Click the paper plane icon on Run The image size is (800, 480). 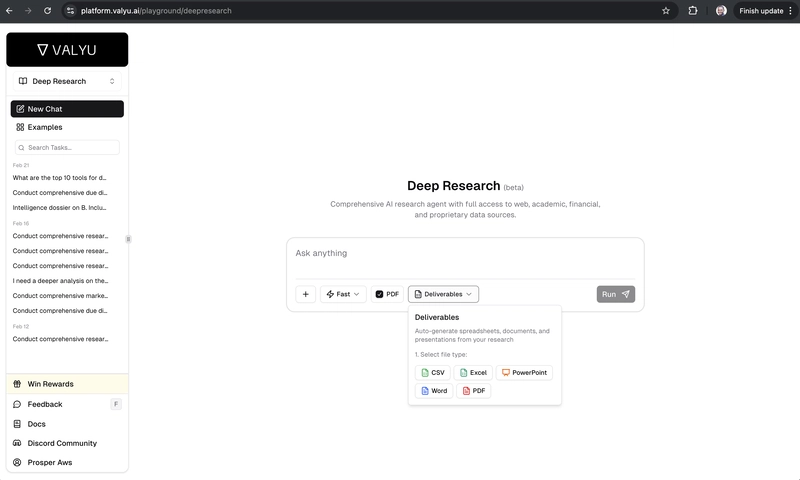[626, 294]
